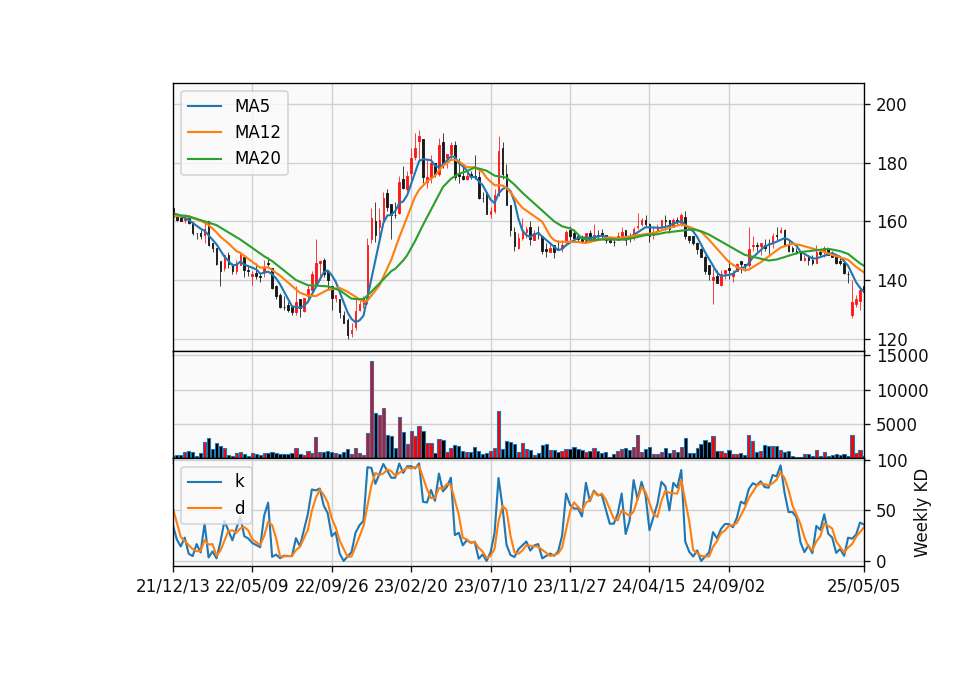This screenshot has height=690, width=960.
Task: Click the MA5 legend label
Action: click(x=252, y=106)
